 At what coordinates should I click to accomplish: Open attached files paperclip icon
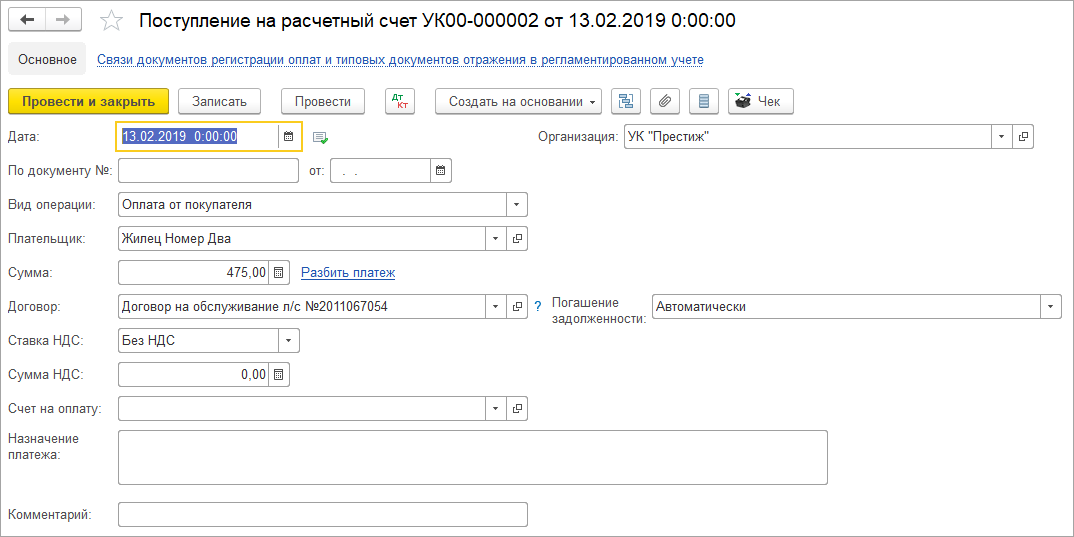pyautogui.click(x=664, y=101)
